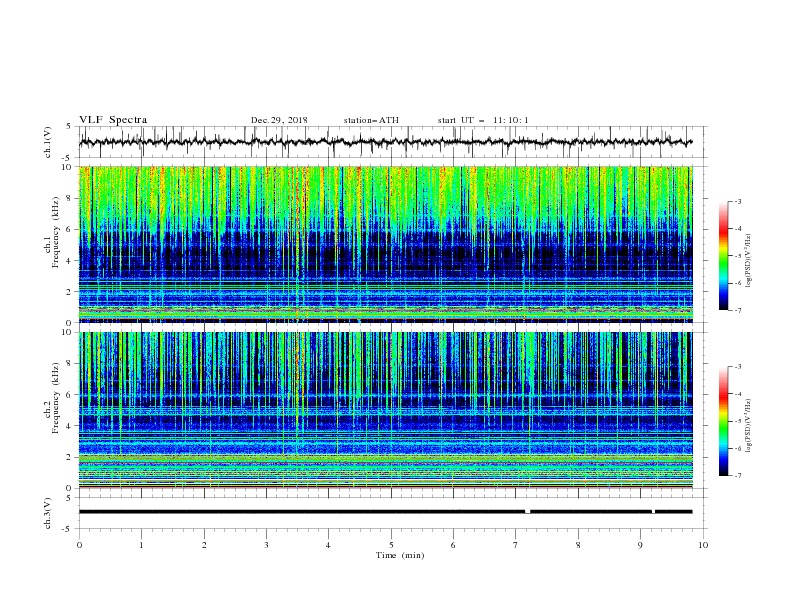Screen dimensions: 792x612
Task: Click the 'start UT = 11:10:1' label
Action: (x=483, y=120)
